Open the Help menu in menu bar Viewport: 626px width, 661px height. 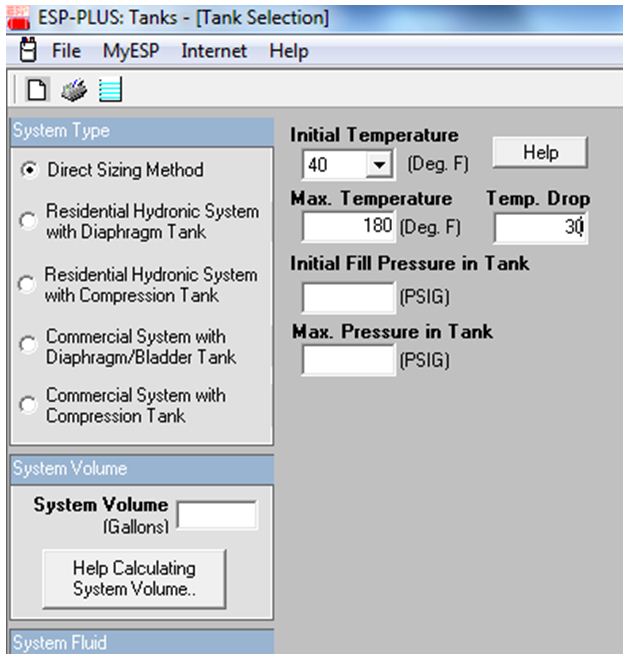coord(289,51)
